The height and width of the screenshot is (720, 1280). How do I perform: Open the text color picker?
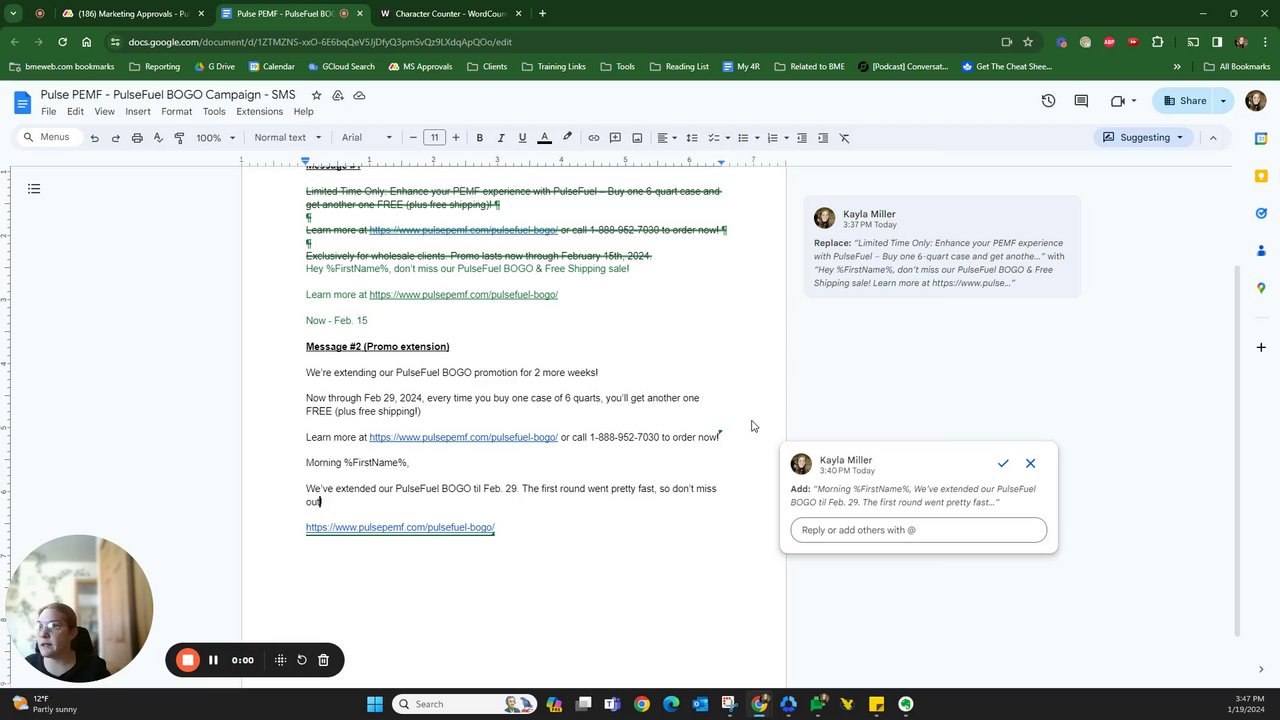click(x=544, y=138)
